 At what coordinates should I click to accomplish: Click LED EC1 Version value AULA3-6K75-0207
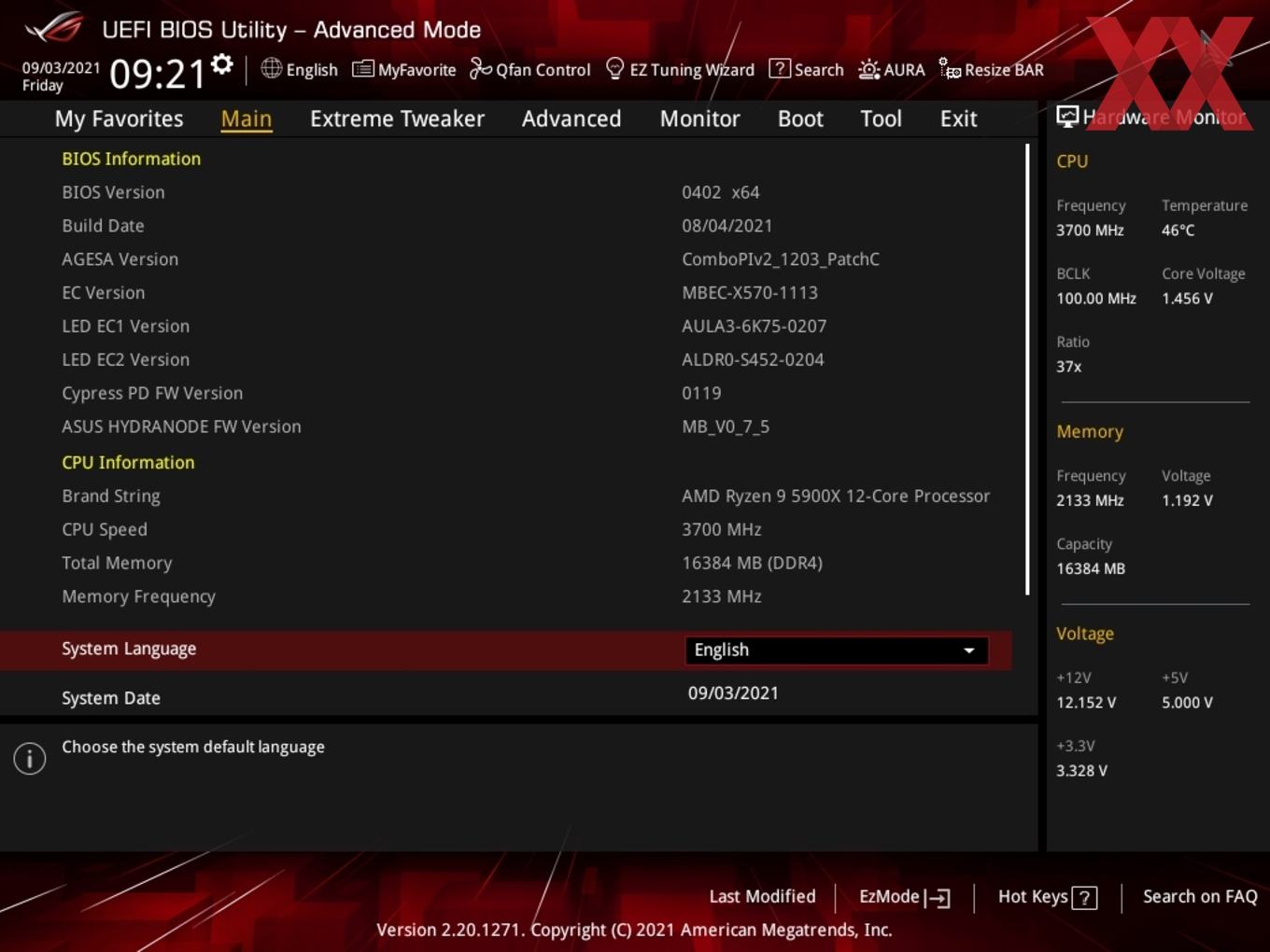(x=754, y=327)
